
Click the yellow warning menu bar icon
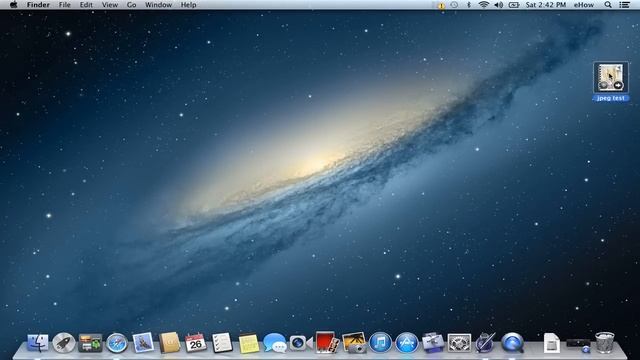point(441,5)
